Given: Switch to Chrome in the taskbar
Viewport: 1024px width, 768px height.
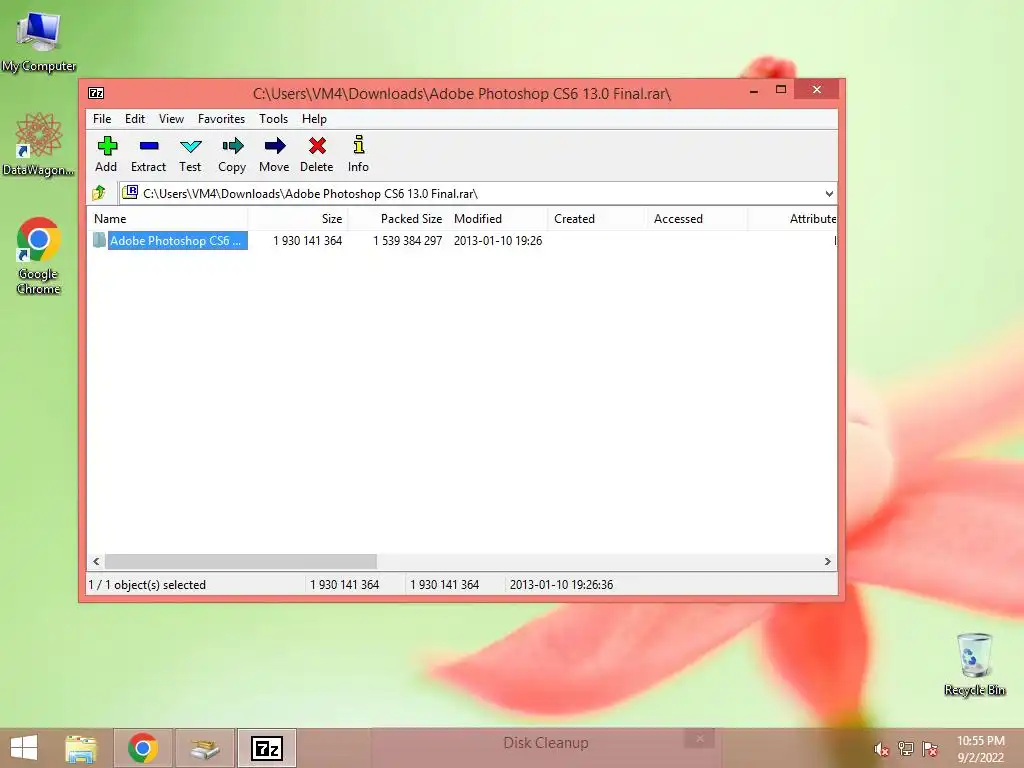Looking at the screenshot, I should (143, 748).
